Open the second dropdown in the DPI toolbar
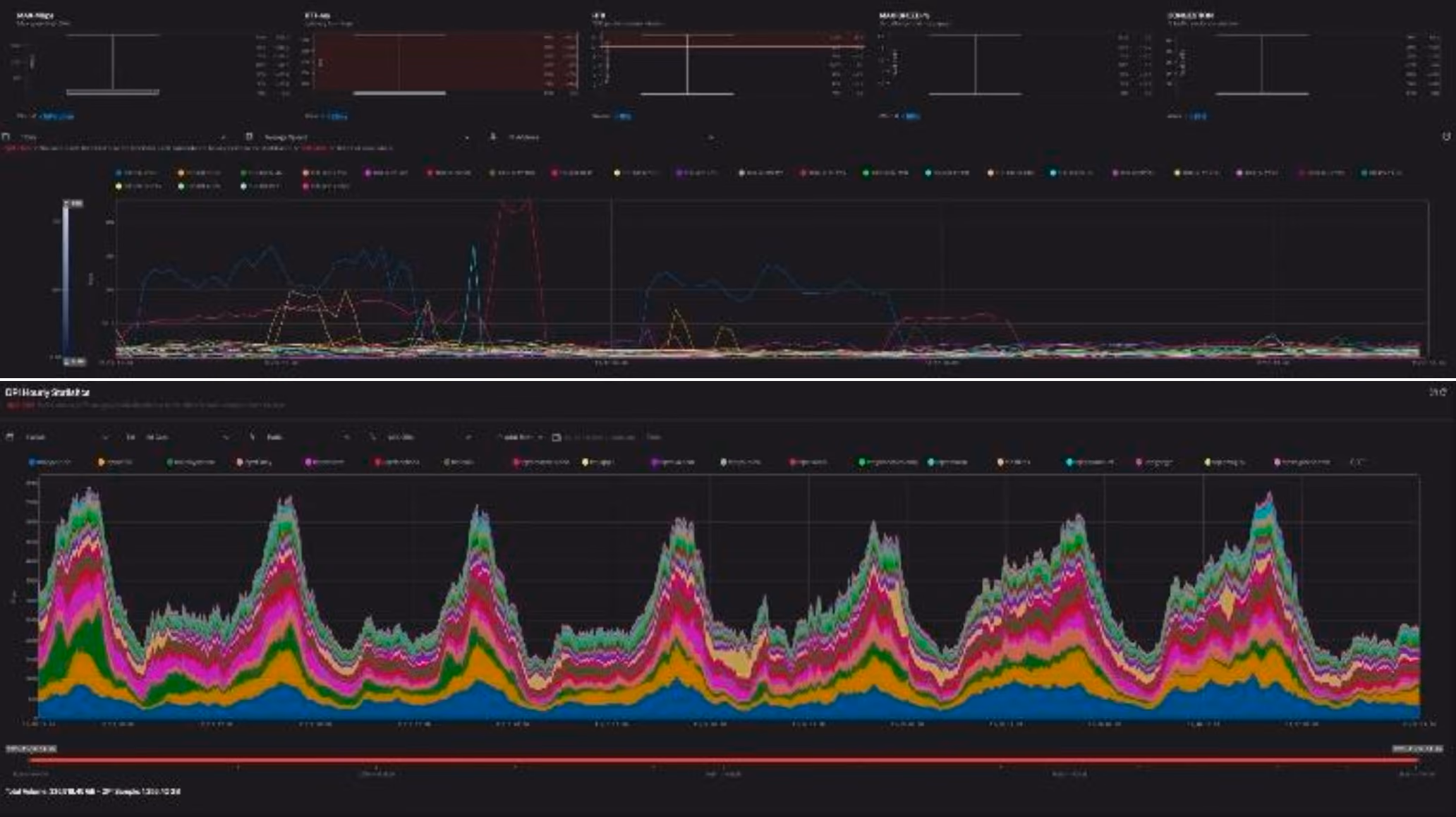Viewport: 1456px width, 817px height. 187,437
